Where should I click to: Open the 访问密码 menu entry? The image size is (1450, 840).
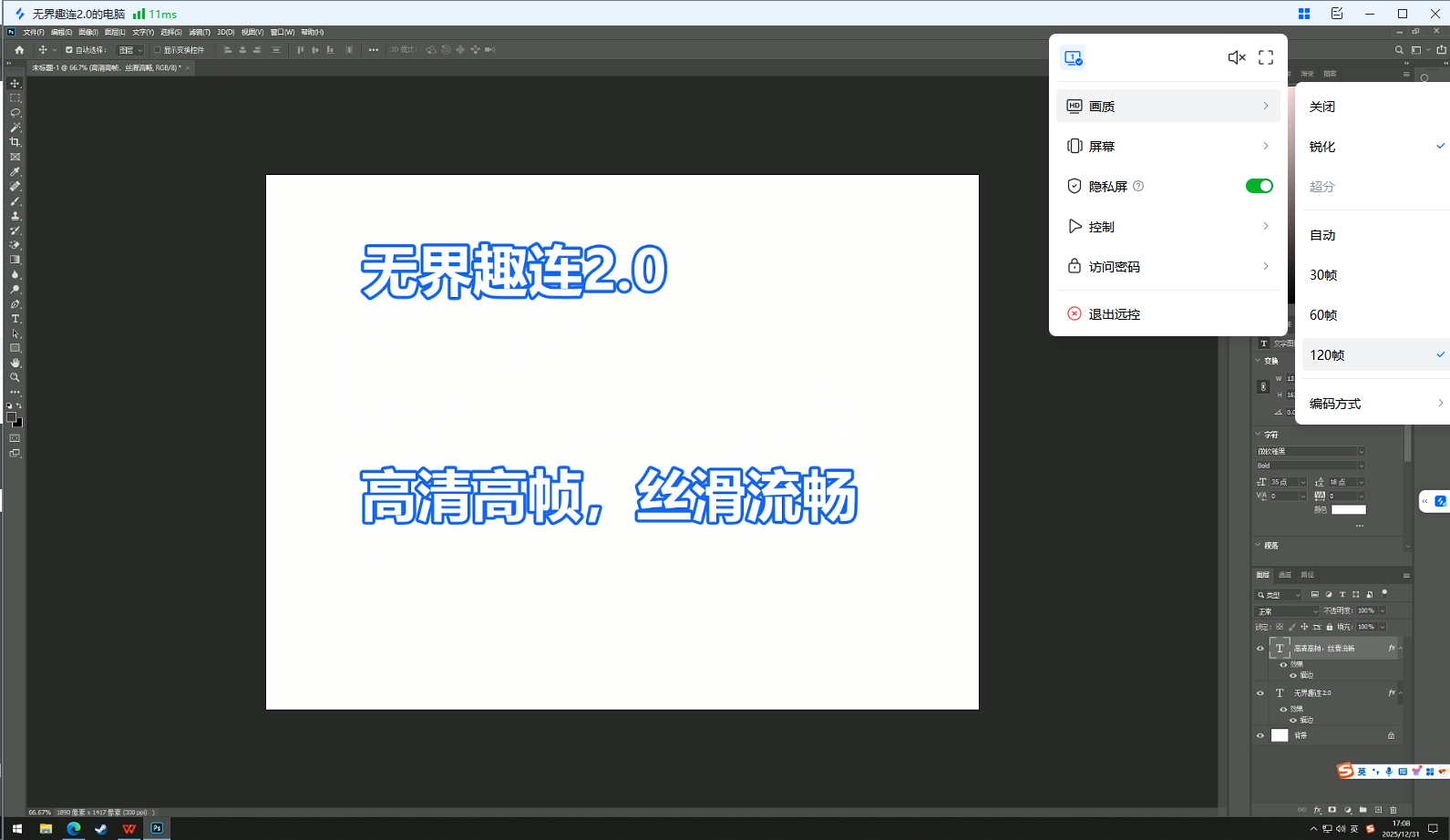click(x=1167, y=266)
